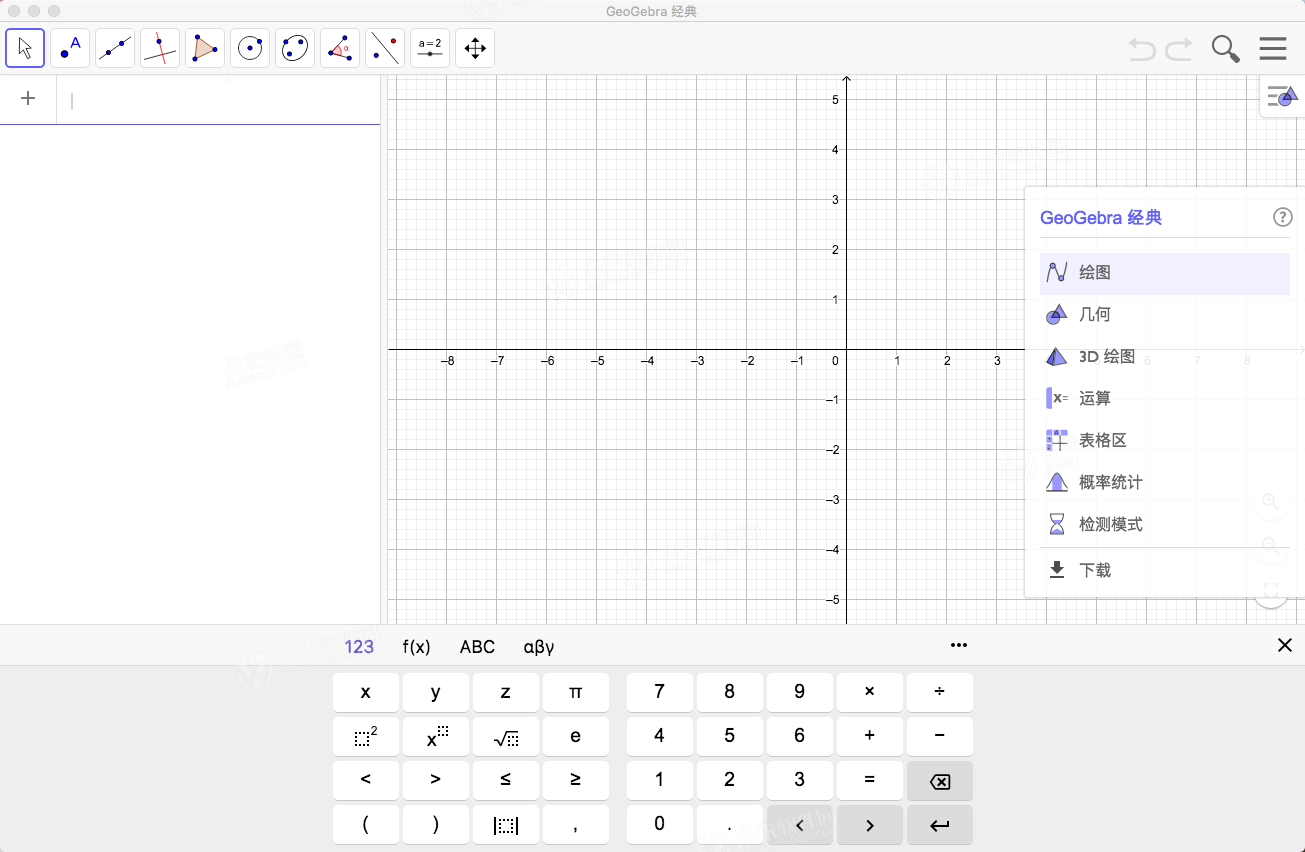Choose 检测模式 option

1165,525
